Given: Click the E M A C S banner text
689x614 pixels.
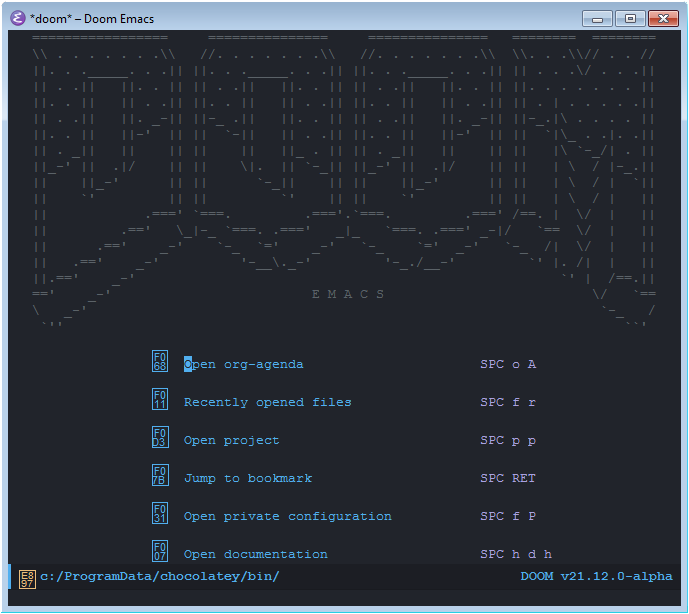Looking at the screenshot, I should tap(348, 294).
